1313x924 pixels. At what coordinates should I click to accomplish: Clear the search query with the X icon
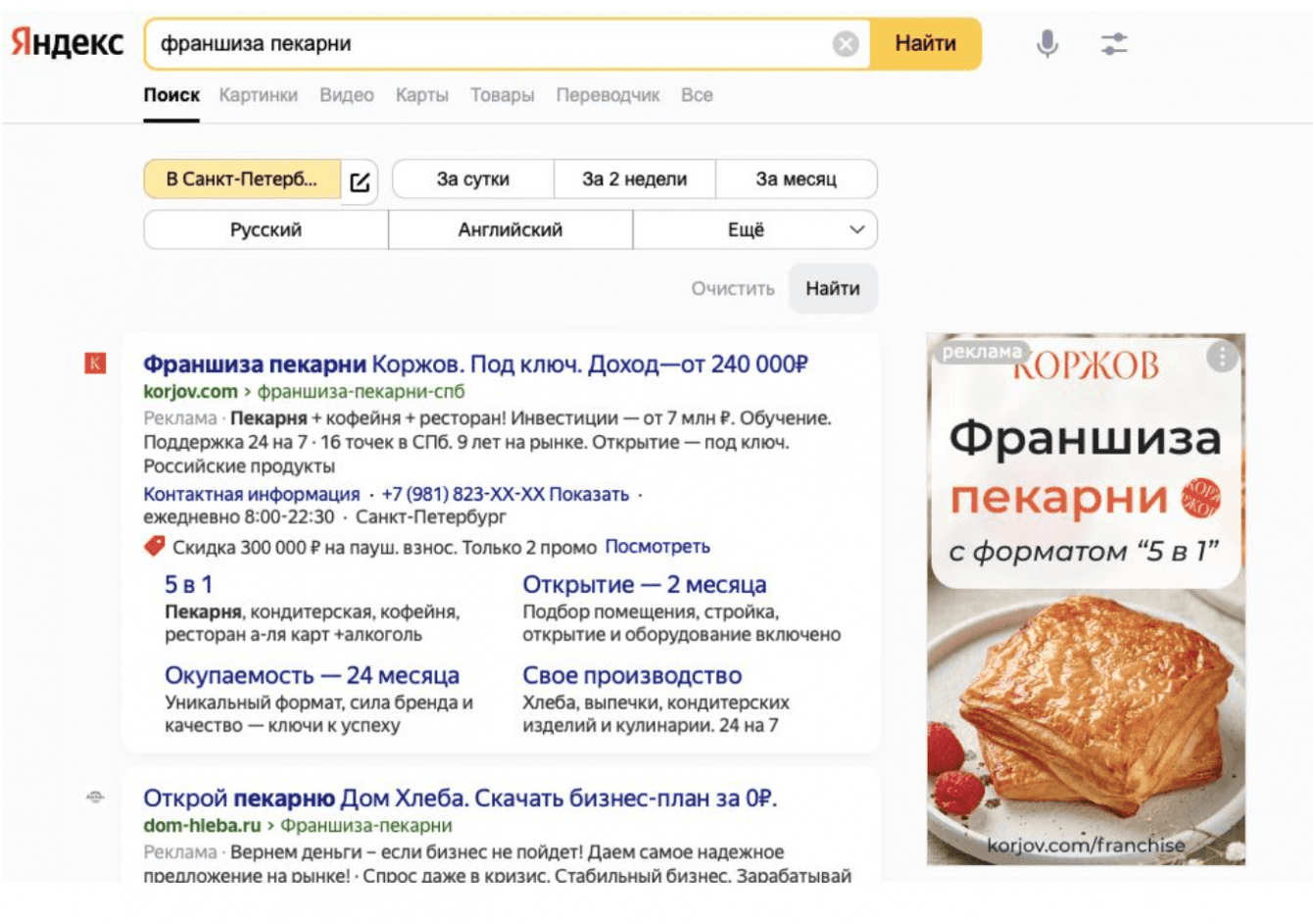(x=846, y=44)
